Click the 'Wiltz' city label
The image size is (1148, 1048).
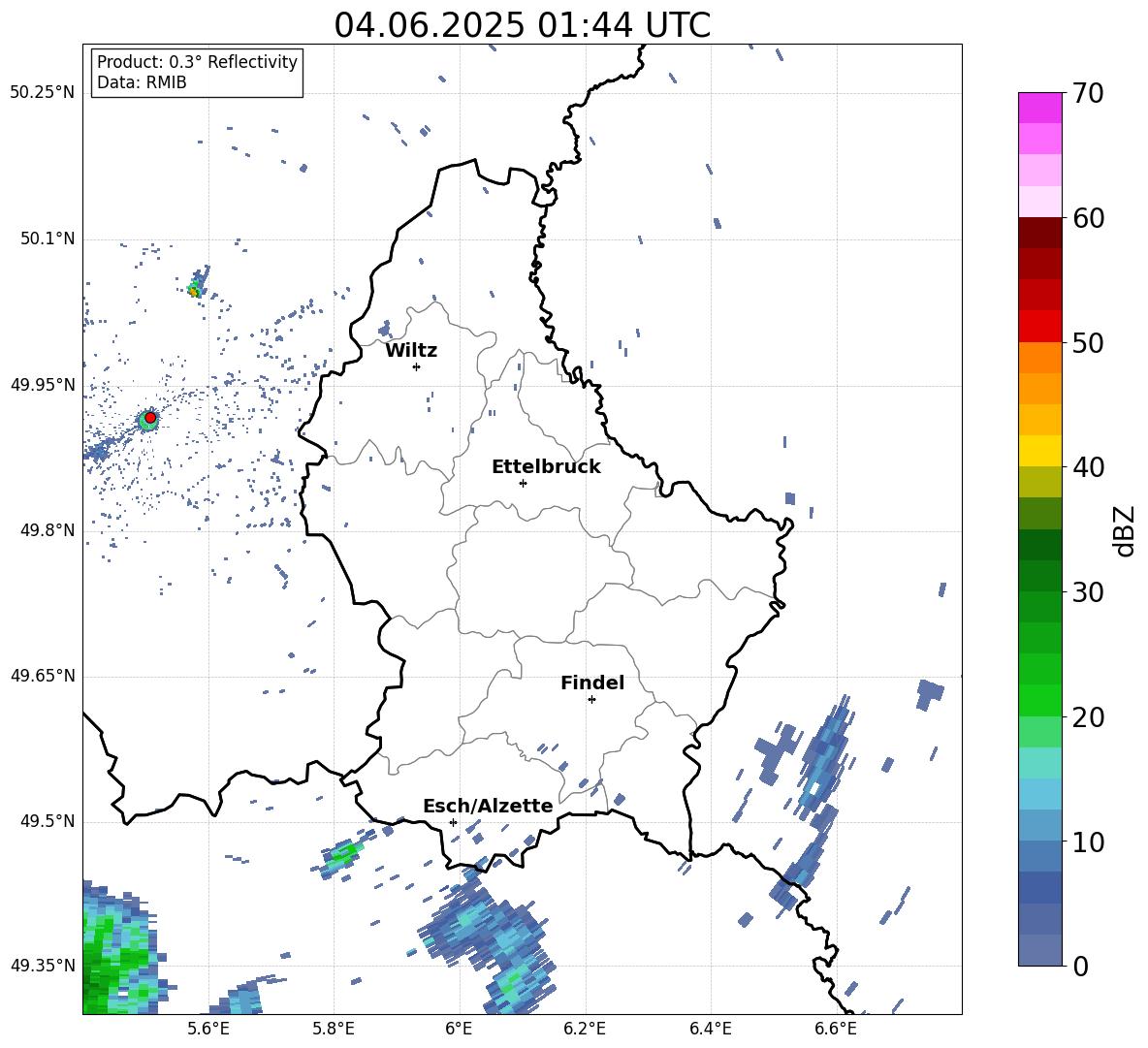(411, 351)
